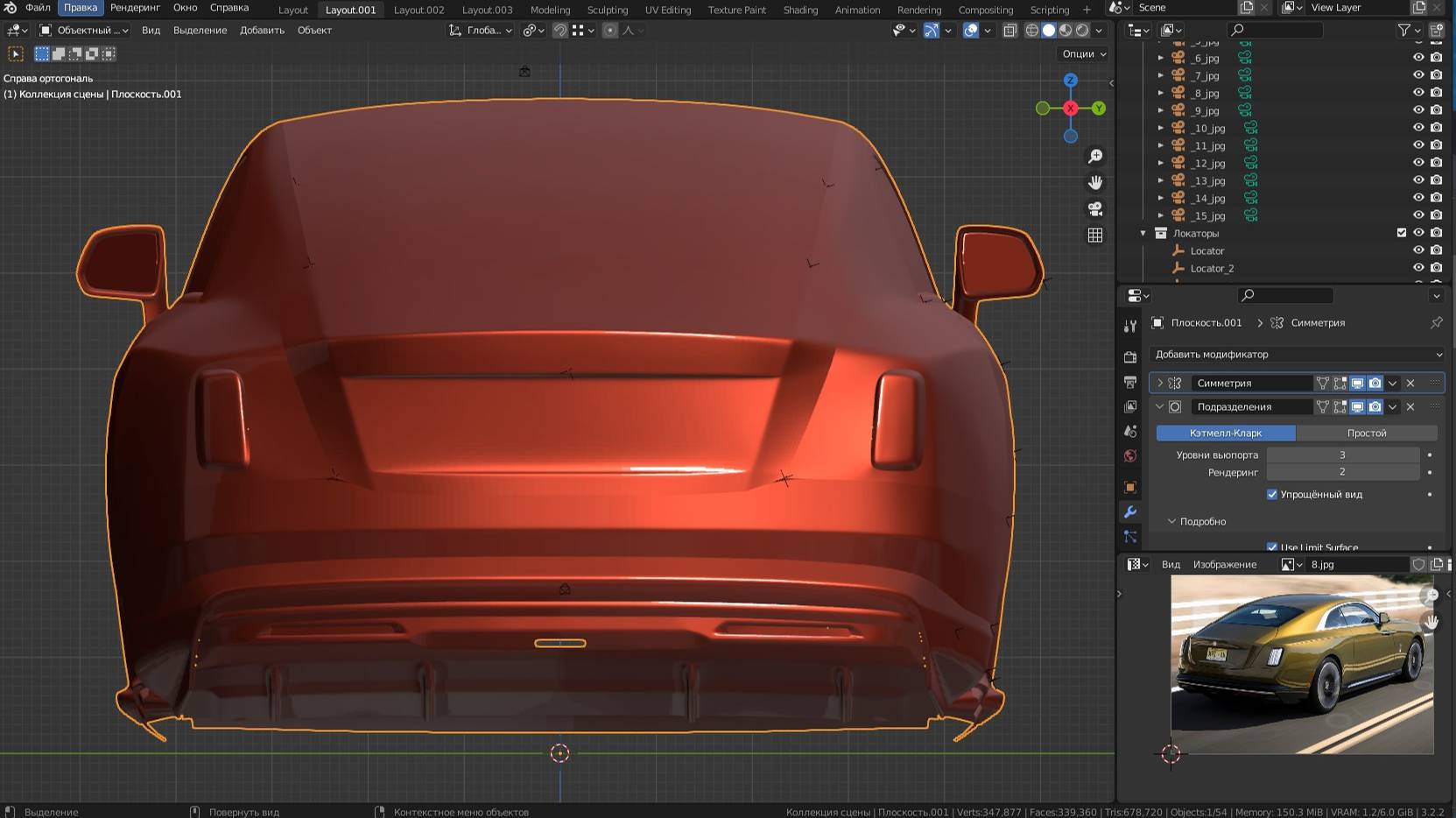Toggle Симметрия modifier edit mode display
The image size is (1456, 818).
click(x=1340, y=383)
